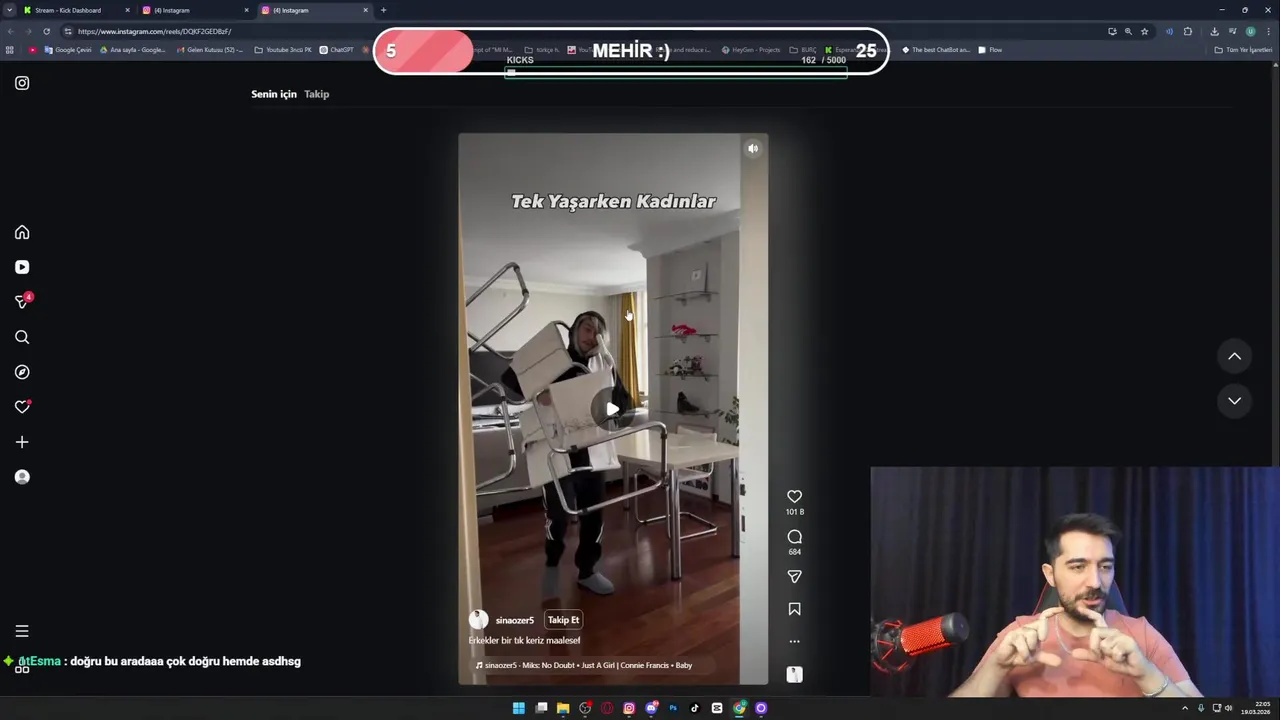Open Chrome three-dot menu
1280x720 pixels.
pos(1268,31)
